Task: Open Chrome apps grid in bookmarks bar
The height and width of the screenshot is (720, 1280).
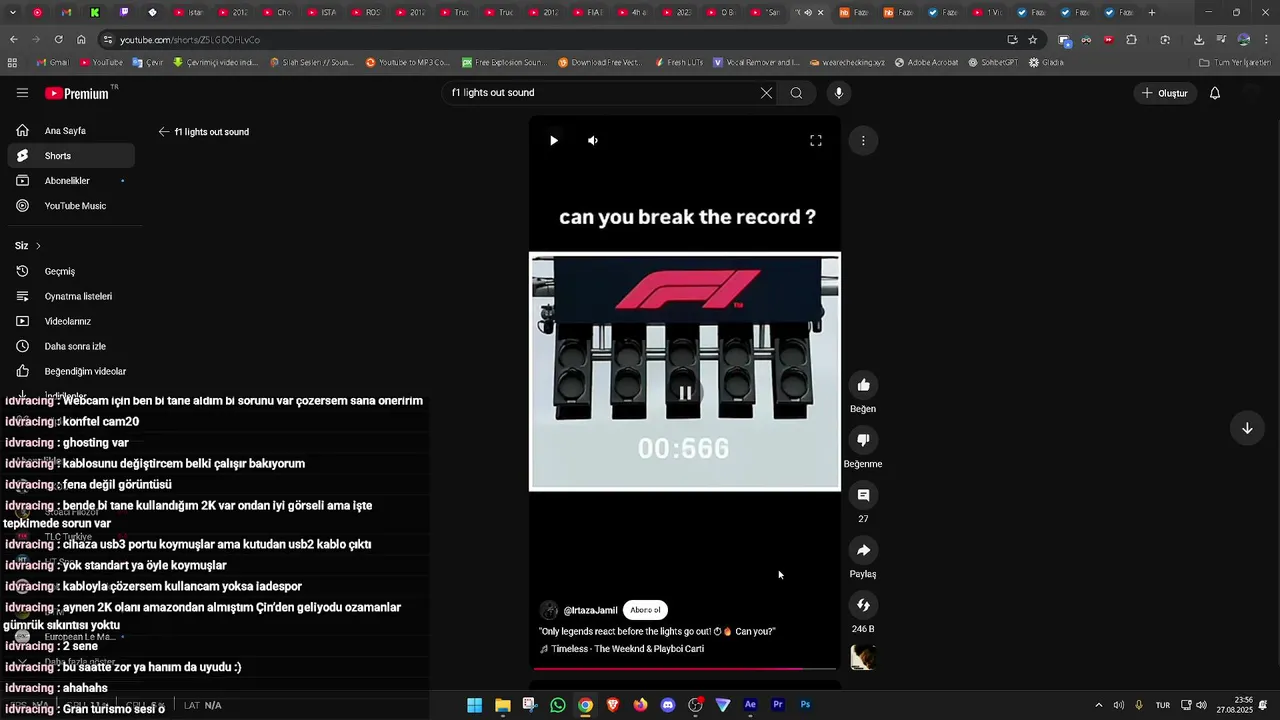Action: 12,62
